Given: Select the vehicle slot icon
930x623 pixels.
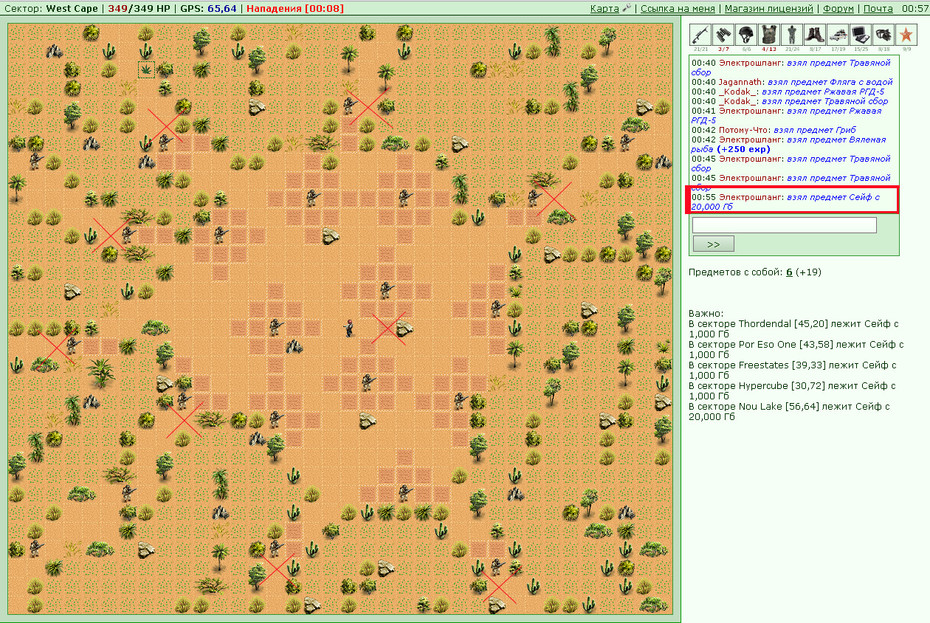Looking at the screenshot, I should (x=837, y=35).
